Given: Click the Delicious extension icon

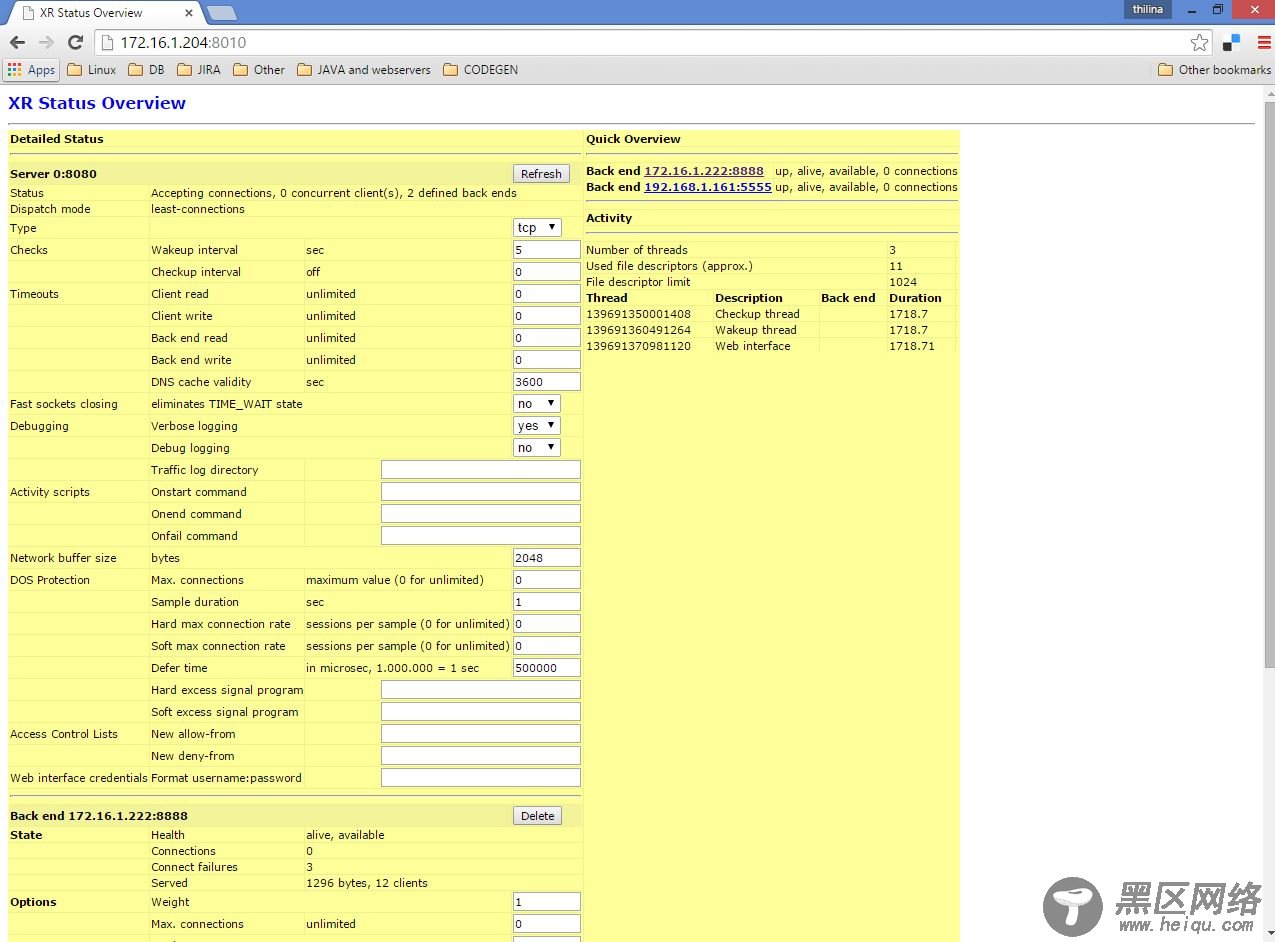Looking at the screenshot, I should [x=1231, y=42].
